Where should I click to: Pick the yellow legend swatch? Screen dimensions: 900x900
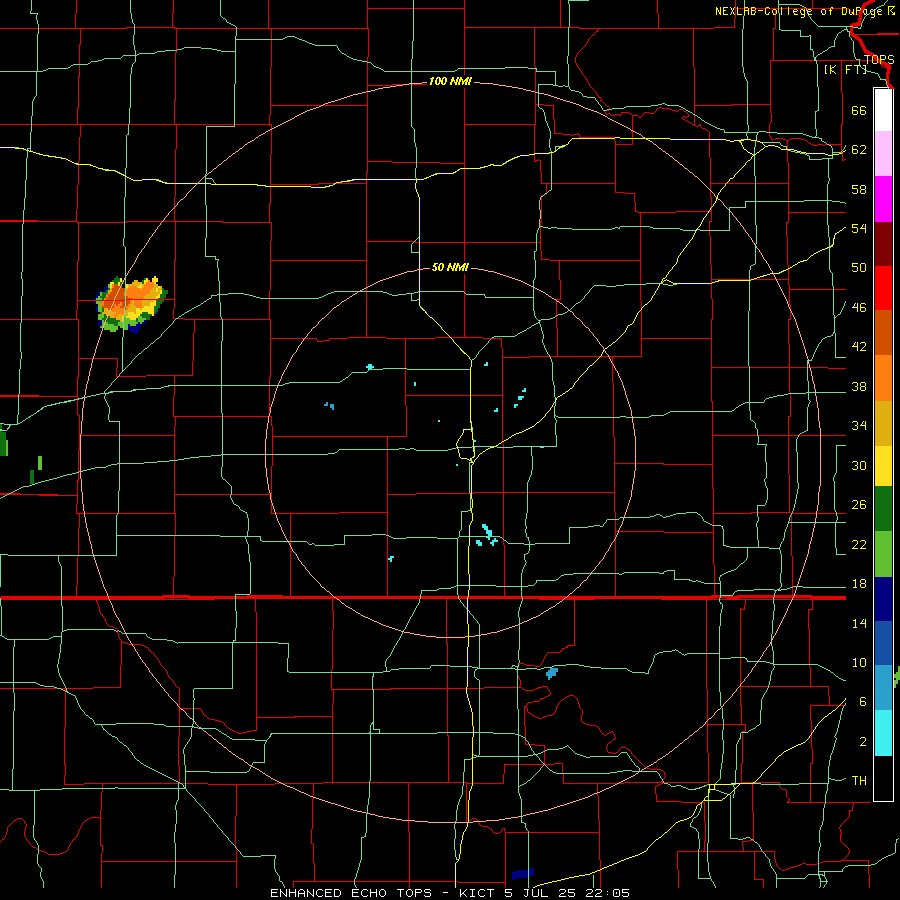883,467
